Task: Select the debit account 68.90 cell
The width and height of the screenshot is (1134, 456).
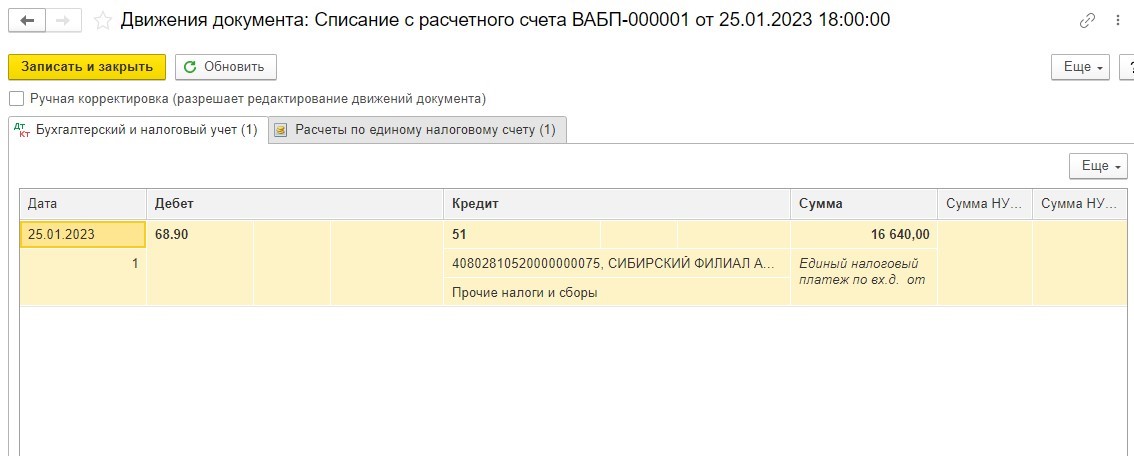Action: pos(200,235)
